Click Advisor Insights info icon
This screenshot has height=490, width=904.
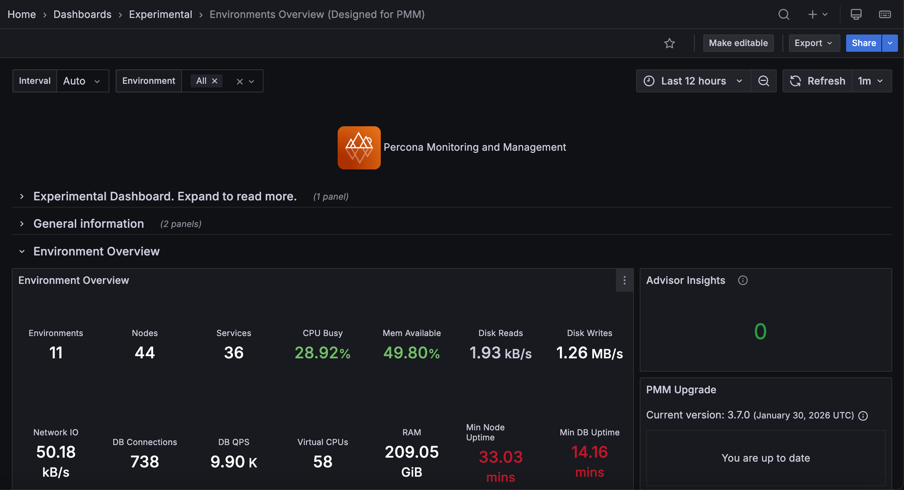(x=743, y=281)
